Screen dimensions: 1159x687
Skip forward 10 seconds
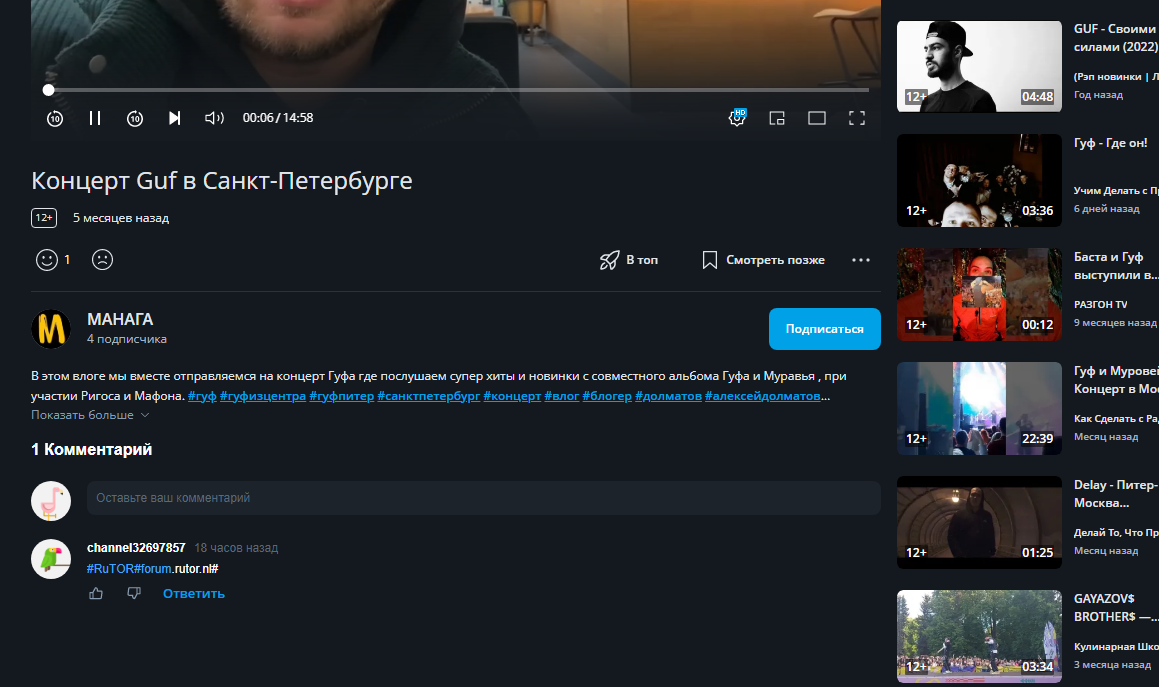click(x=135, y=118)
